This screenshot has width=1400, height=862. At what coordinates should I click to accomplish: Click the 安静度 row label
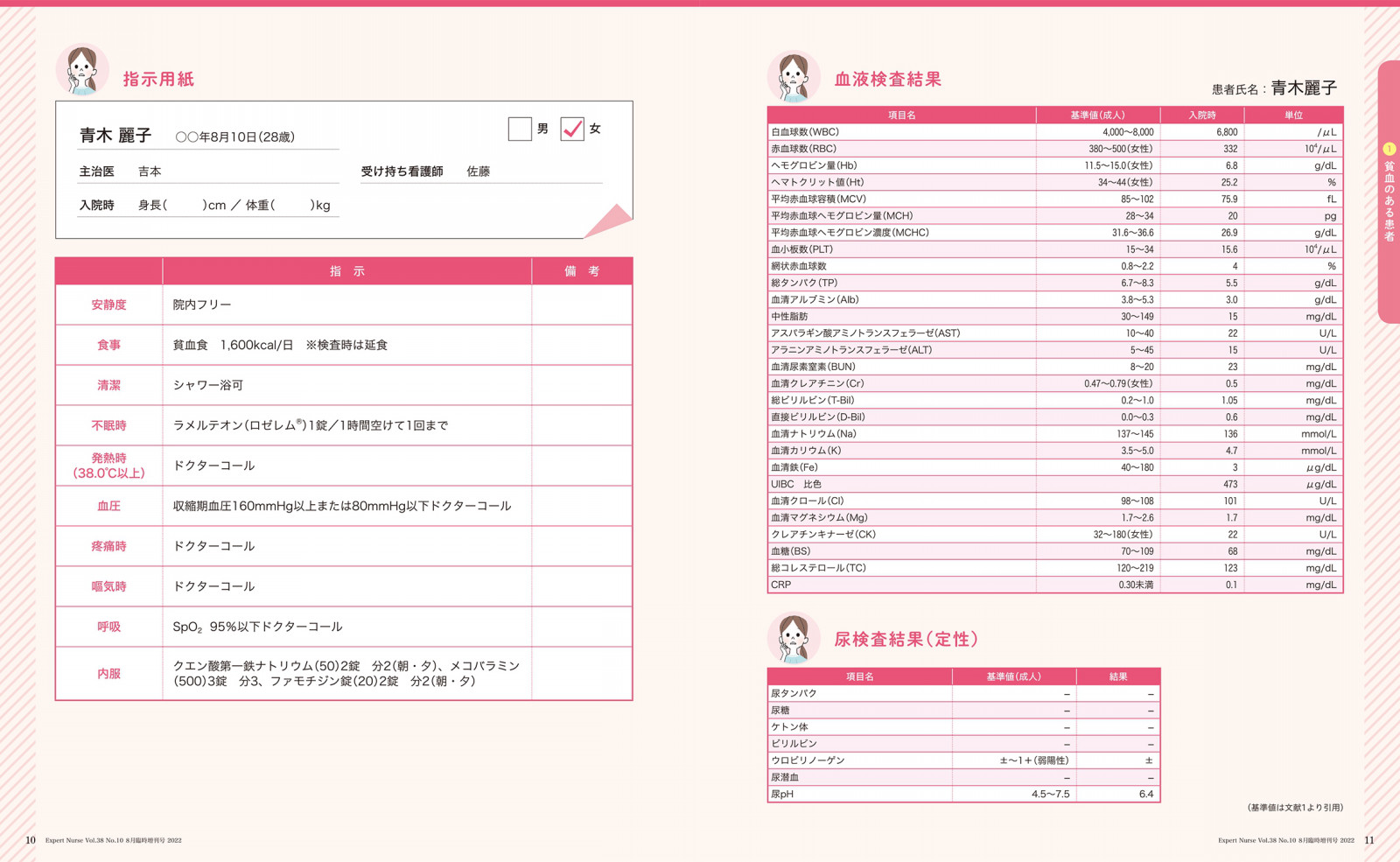click(x=108, y=305)
